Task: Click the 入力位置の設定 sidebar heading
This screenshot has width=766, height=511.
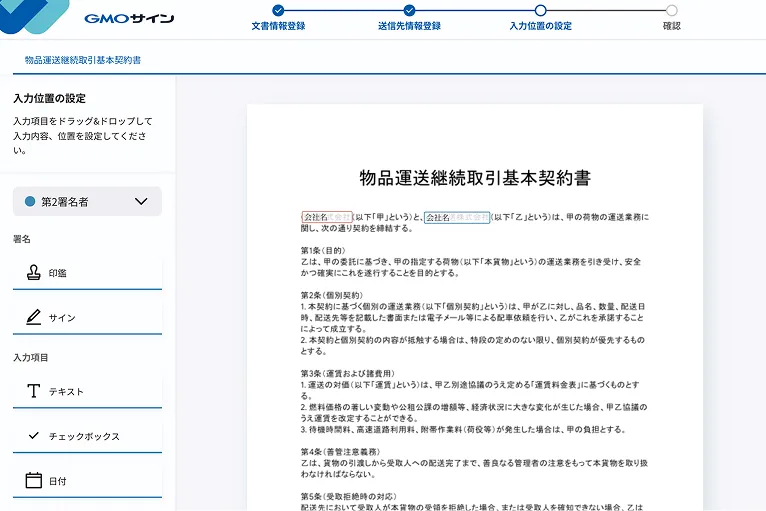Action: tap(49, 98)
